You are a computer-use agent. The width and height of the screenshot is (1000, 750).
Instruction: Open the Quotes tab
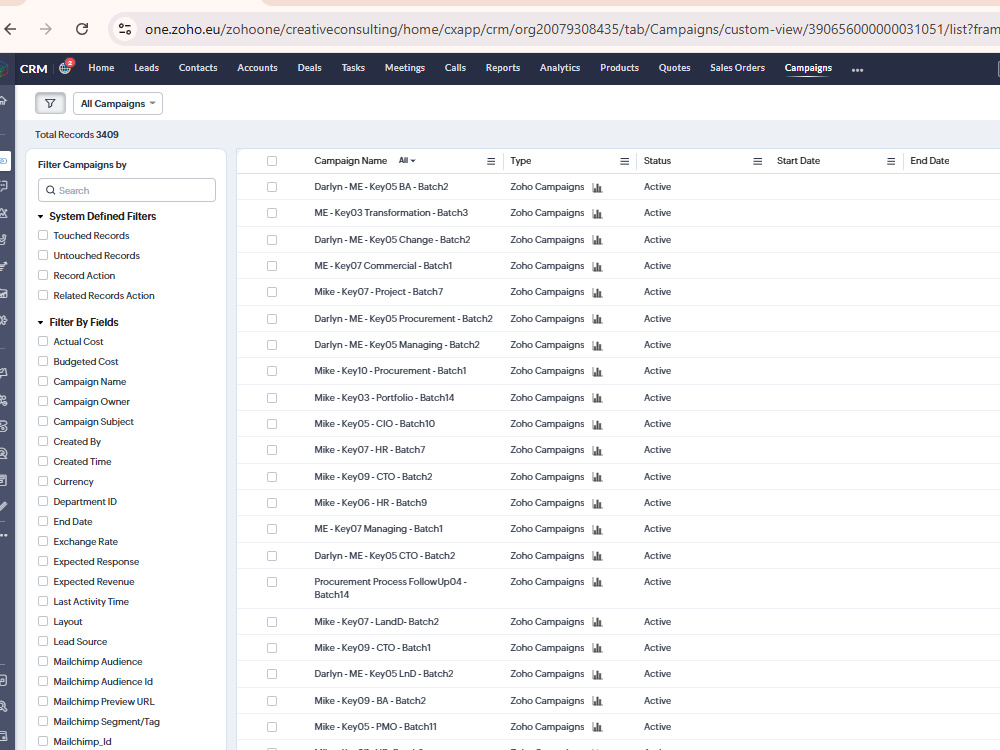(x=674, y=68)
